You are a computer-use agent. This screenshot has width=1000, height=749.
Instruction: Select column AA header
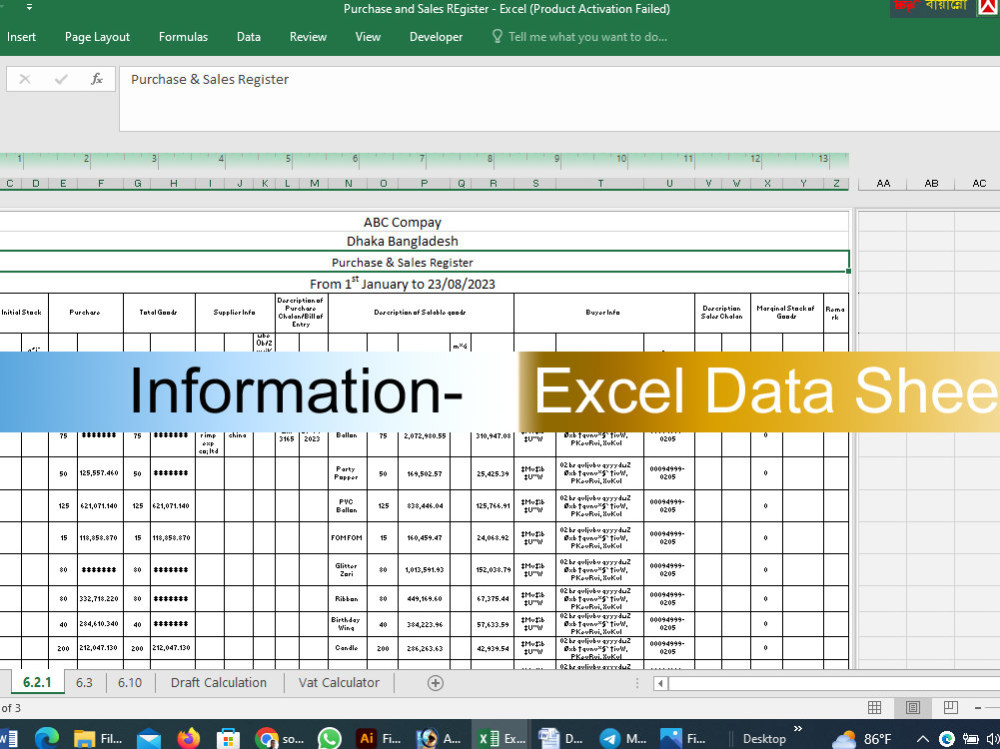(x=883, y=183)
